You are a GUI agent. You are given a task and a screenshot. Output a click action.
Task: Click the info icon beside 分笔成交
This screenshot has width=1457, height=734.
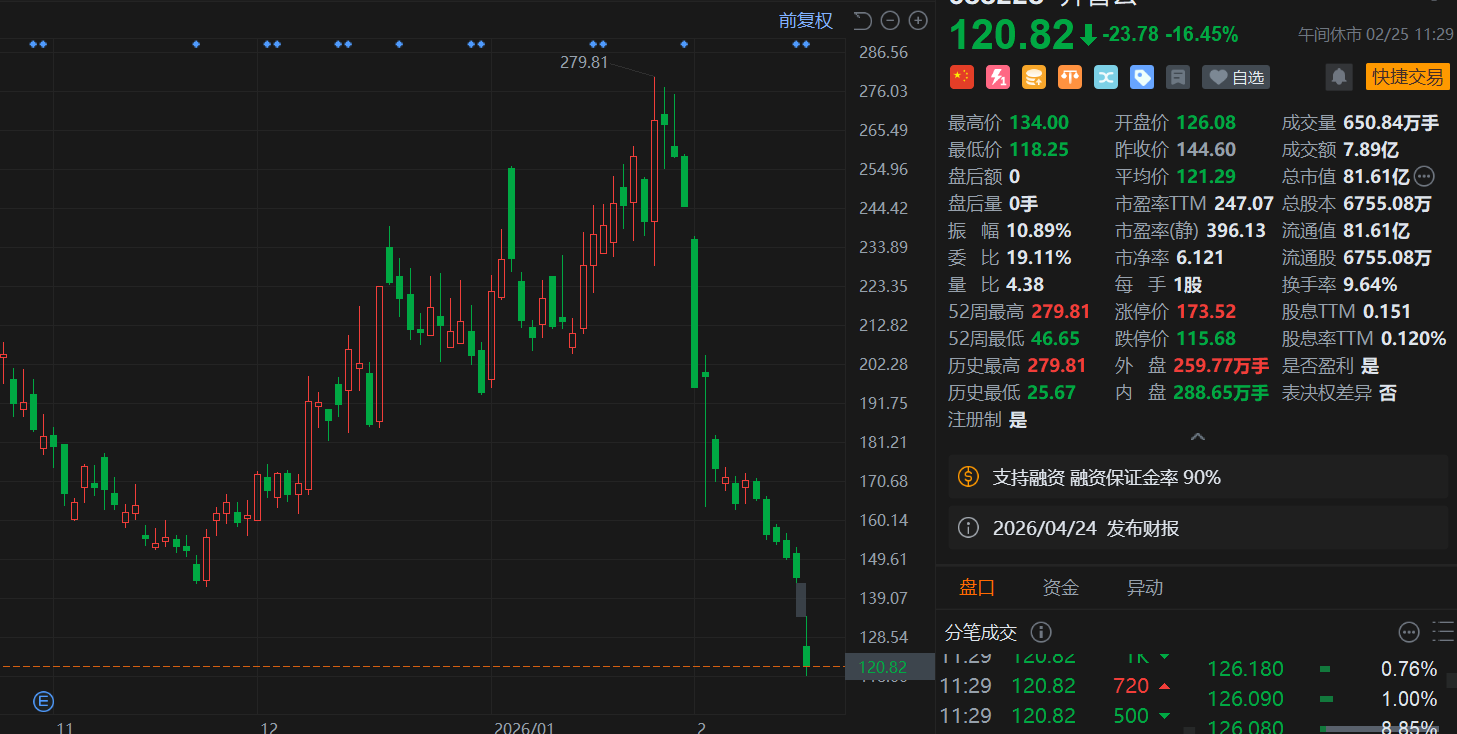(x=1041, y=632)
